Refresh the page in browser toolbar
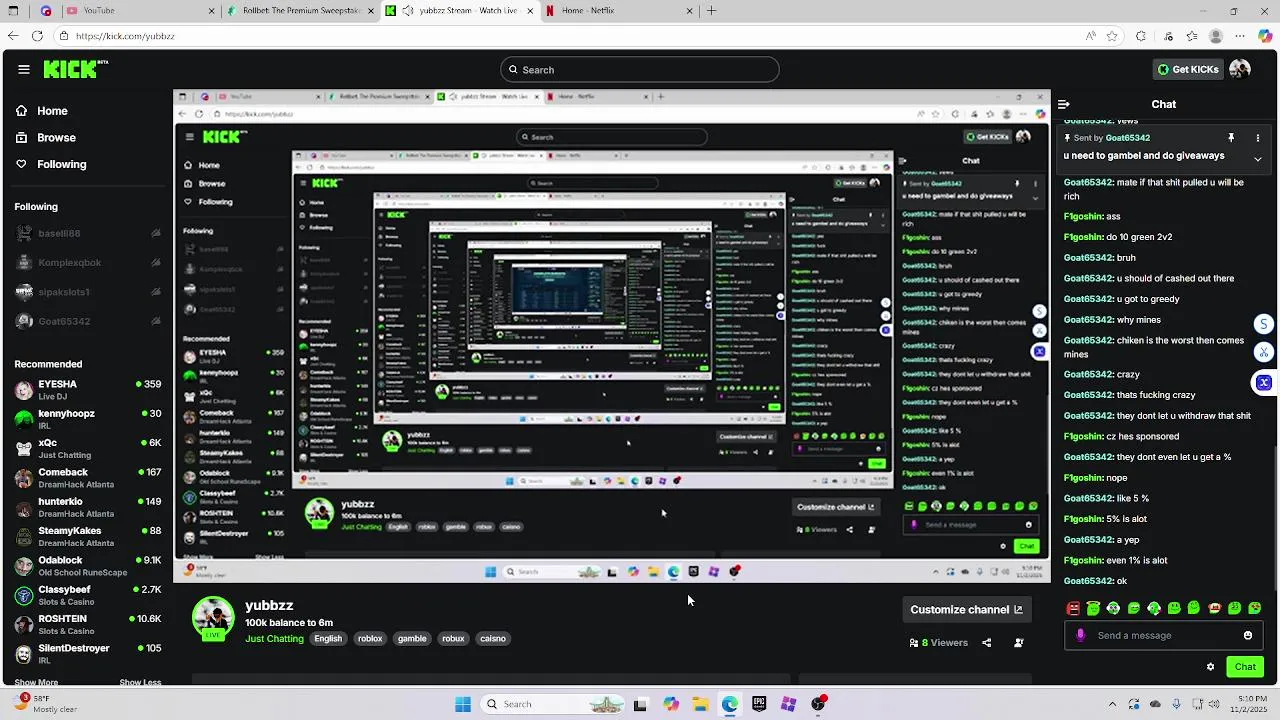 (x=37, y=36)
